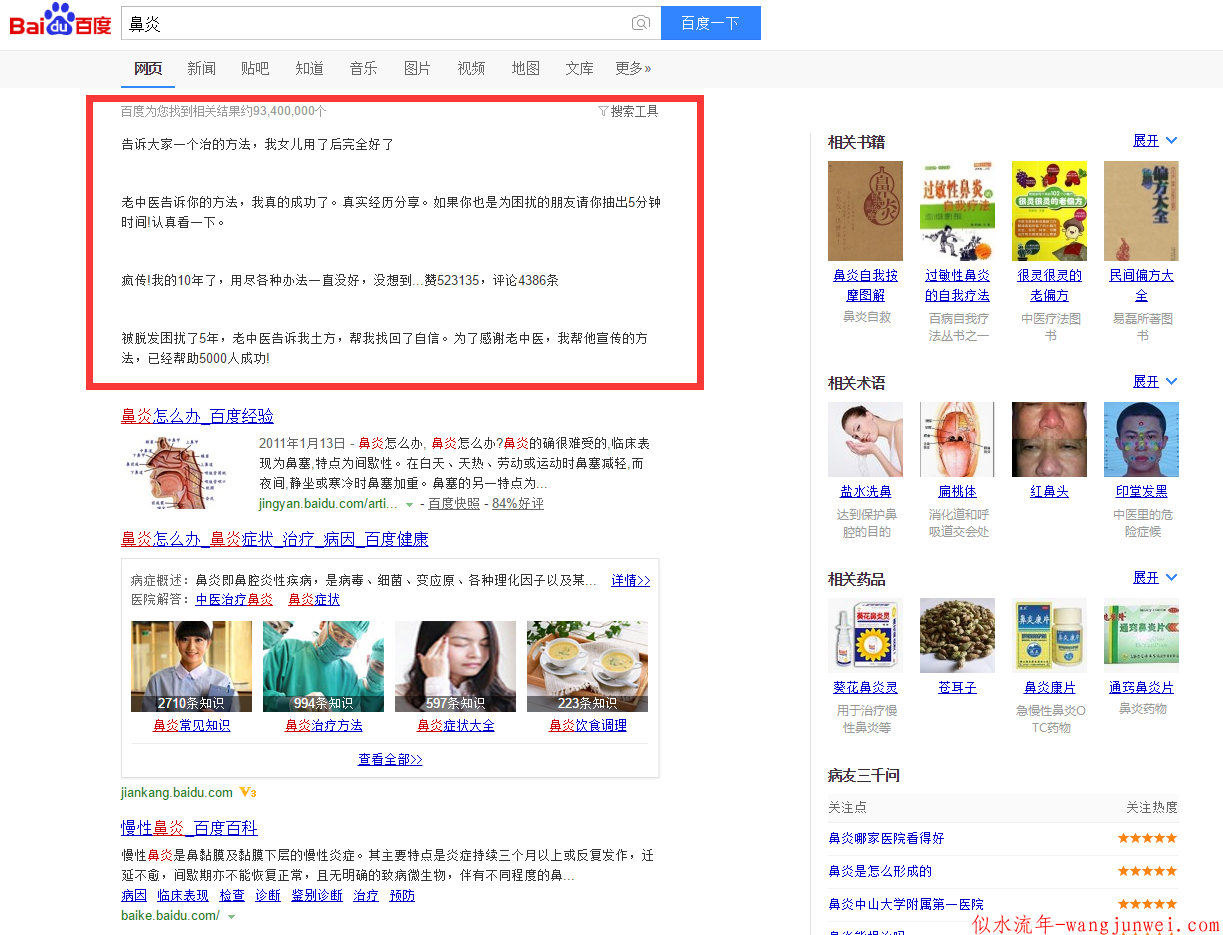1223x935 pixels.
Task: Click the headache woman thumbnail with 597条知识
Action: (x=455, y=666)
